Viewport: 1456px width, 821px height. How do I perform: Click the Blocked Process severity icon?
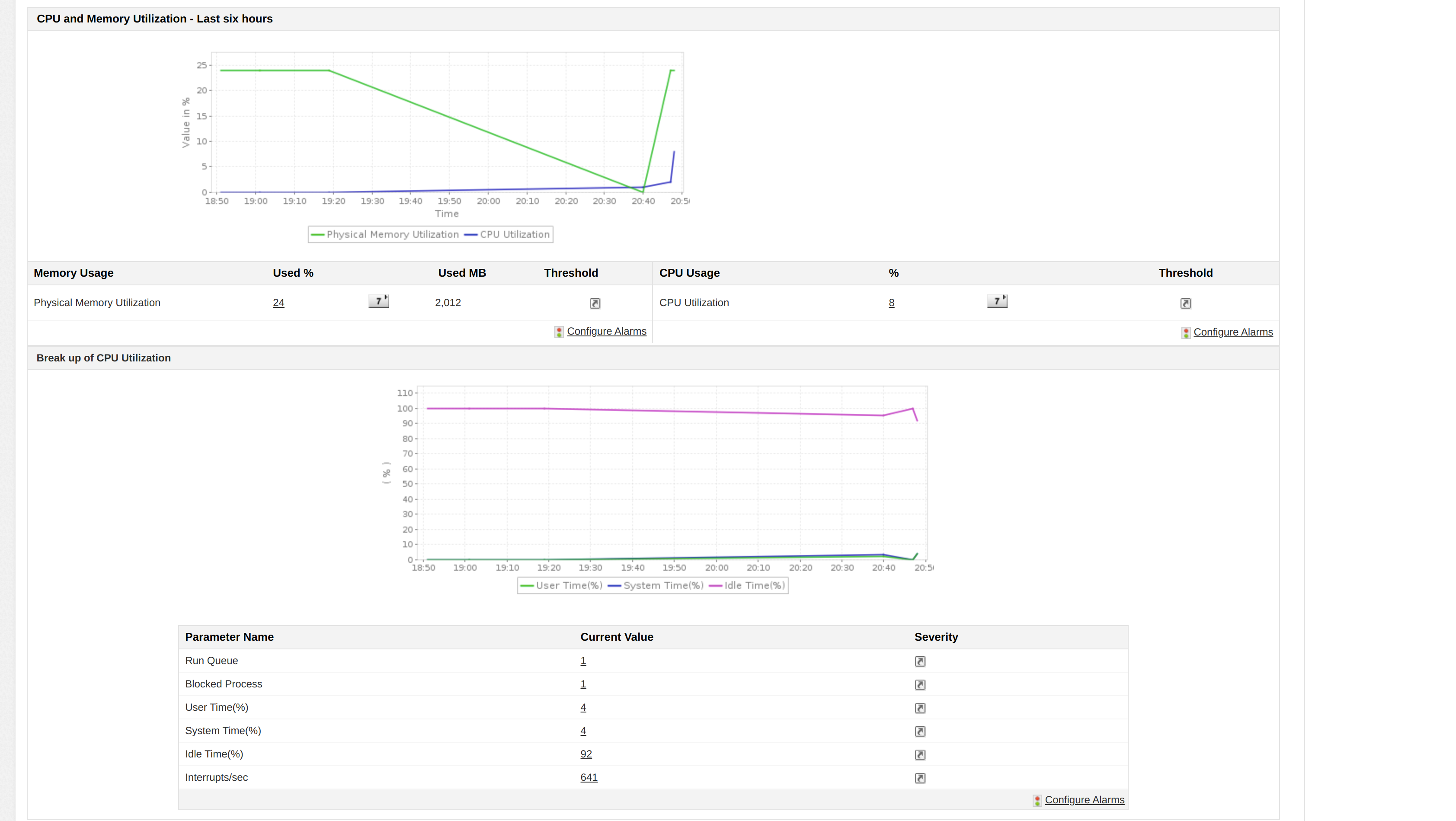[920, 685]
